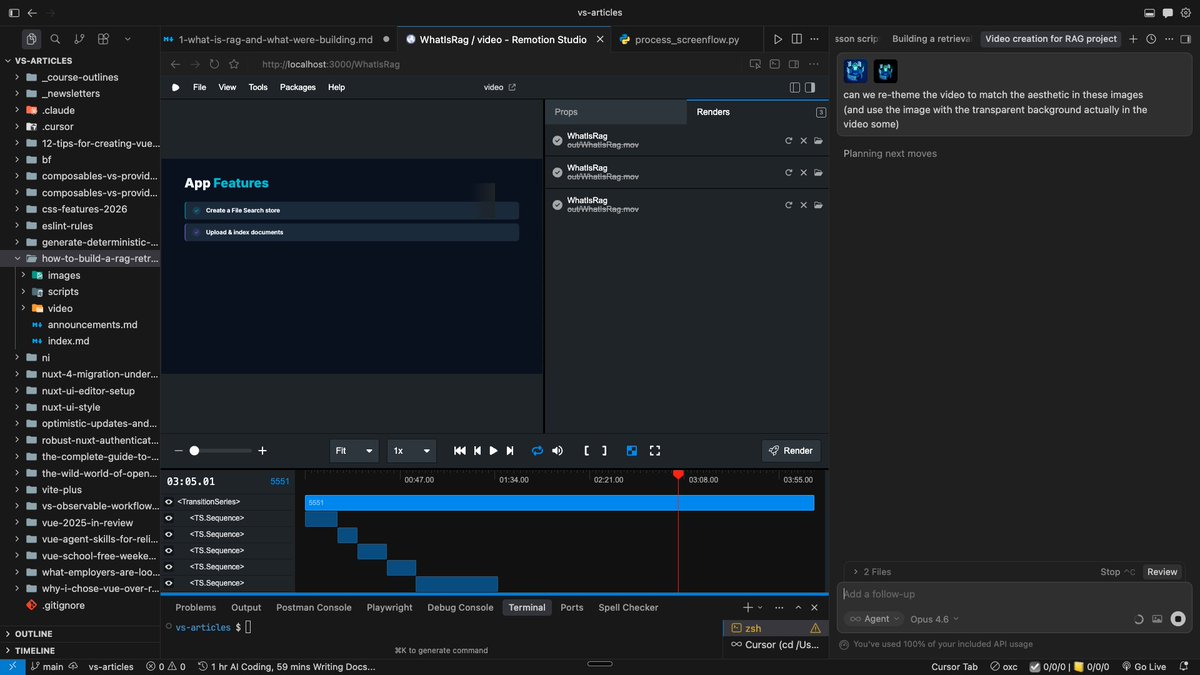
Task: Click the browser reload icon
Action: [214, 64]
